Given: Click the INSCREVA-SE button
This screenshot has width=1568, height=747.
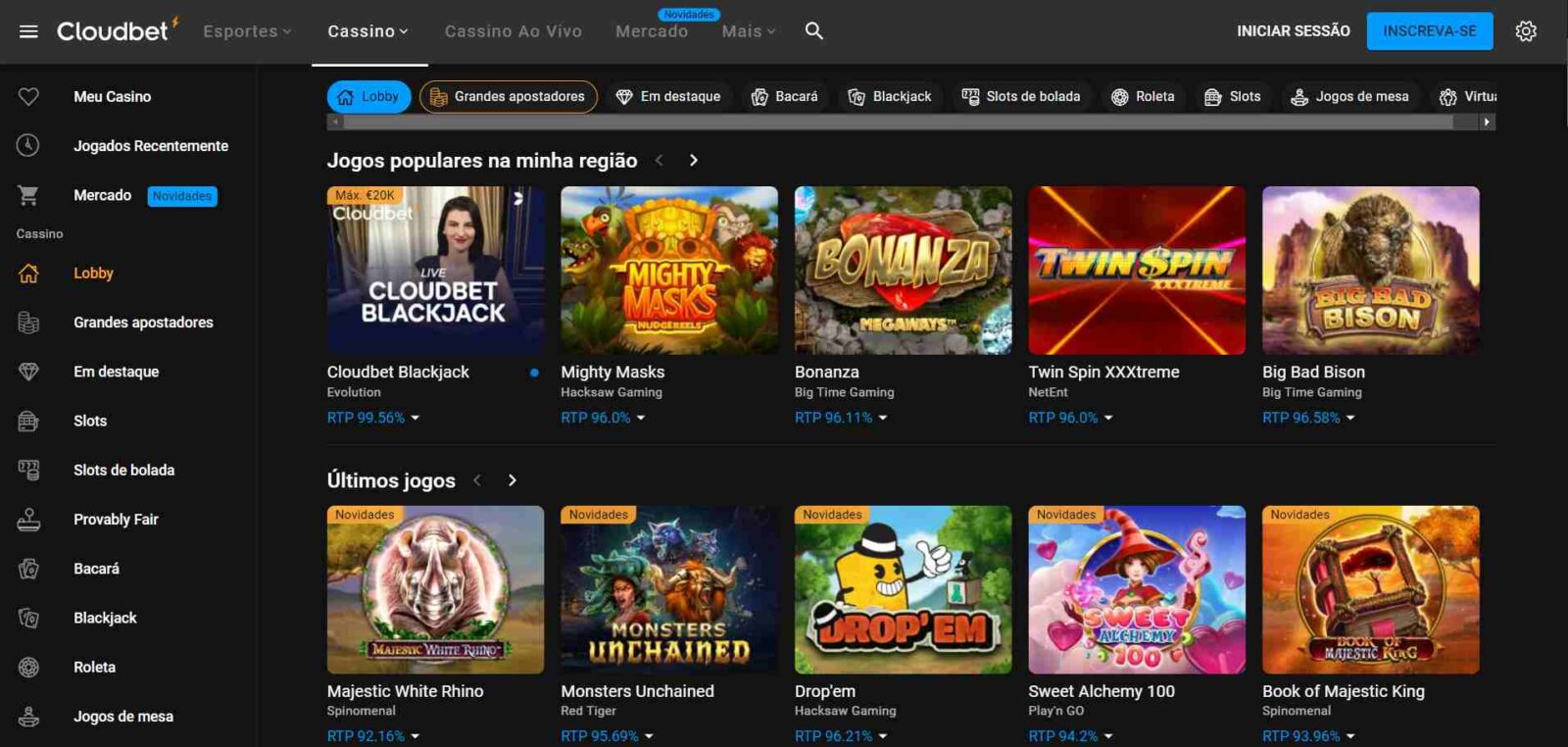Looking at the screenshot, I should [1430, 31].
